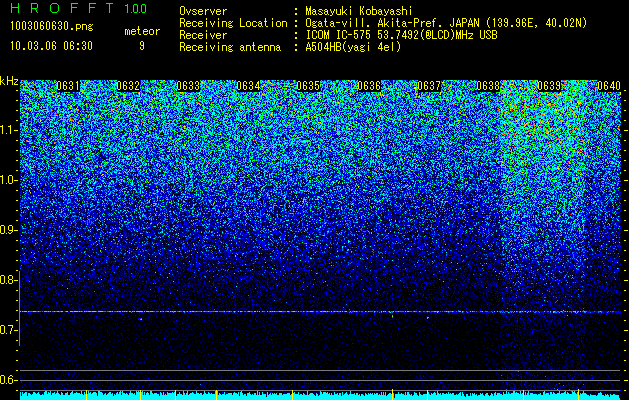Select the version number 1.00
The image size is (629, 400).
136,9
